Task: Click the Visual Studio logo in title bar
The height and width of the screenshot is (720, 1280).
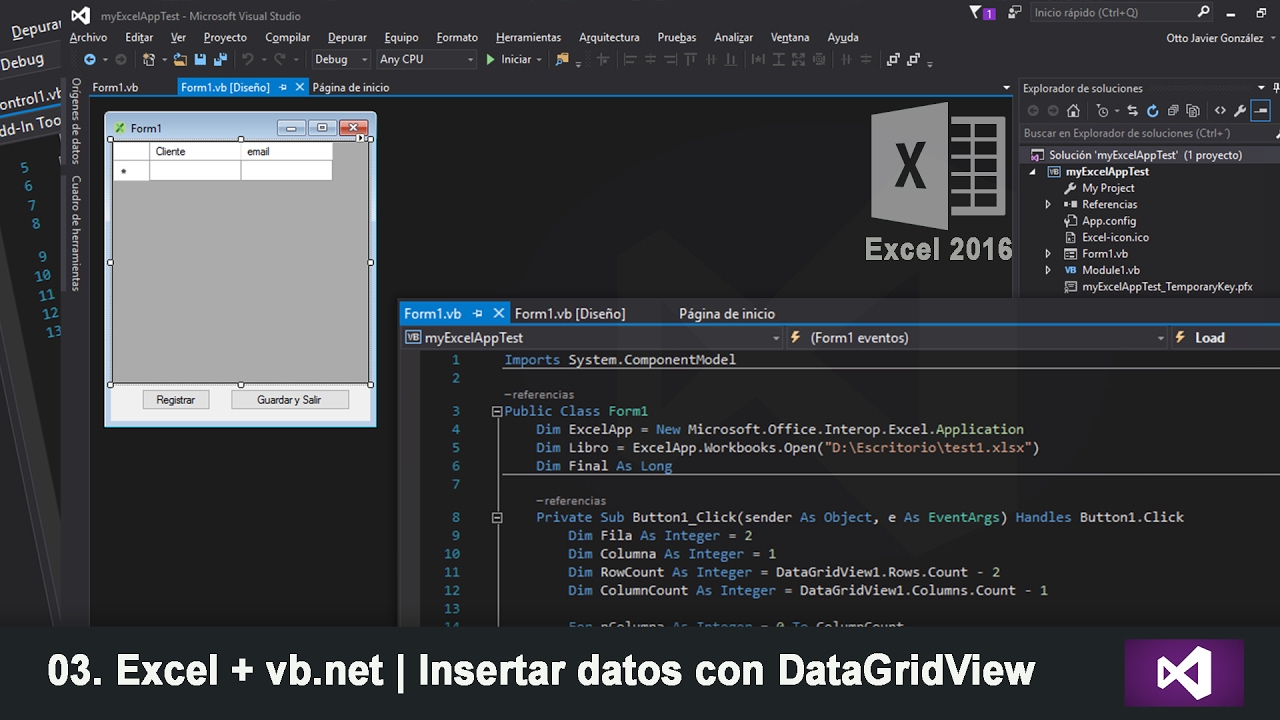Action: click(81, 15)
